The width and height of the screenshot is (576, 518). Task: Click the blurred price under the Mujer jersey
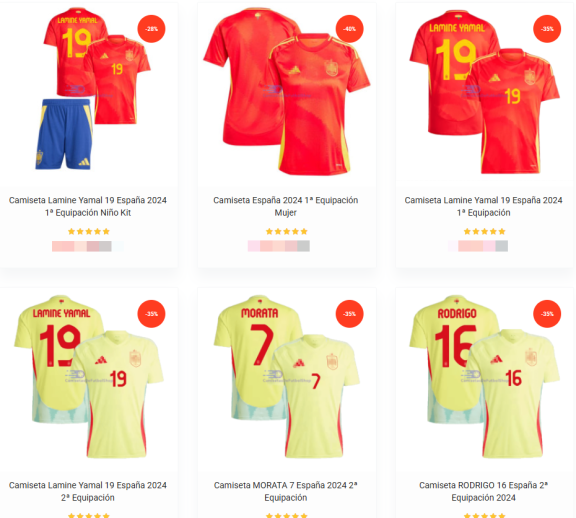[x=279, y=246]
